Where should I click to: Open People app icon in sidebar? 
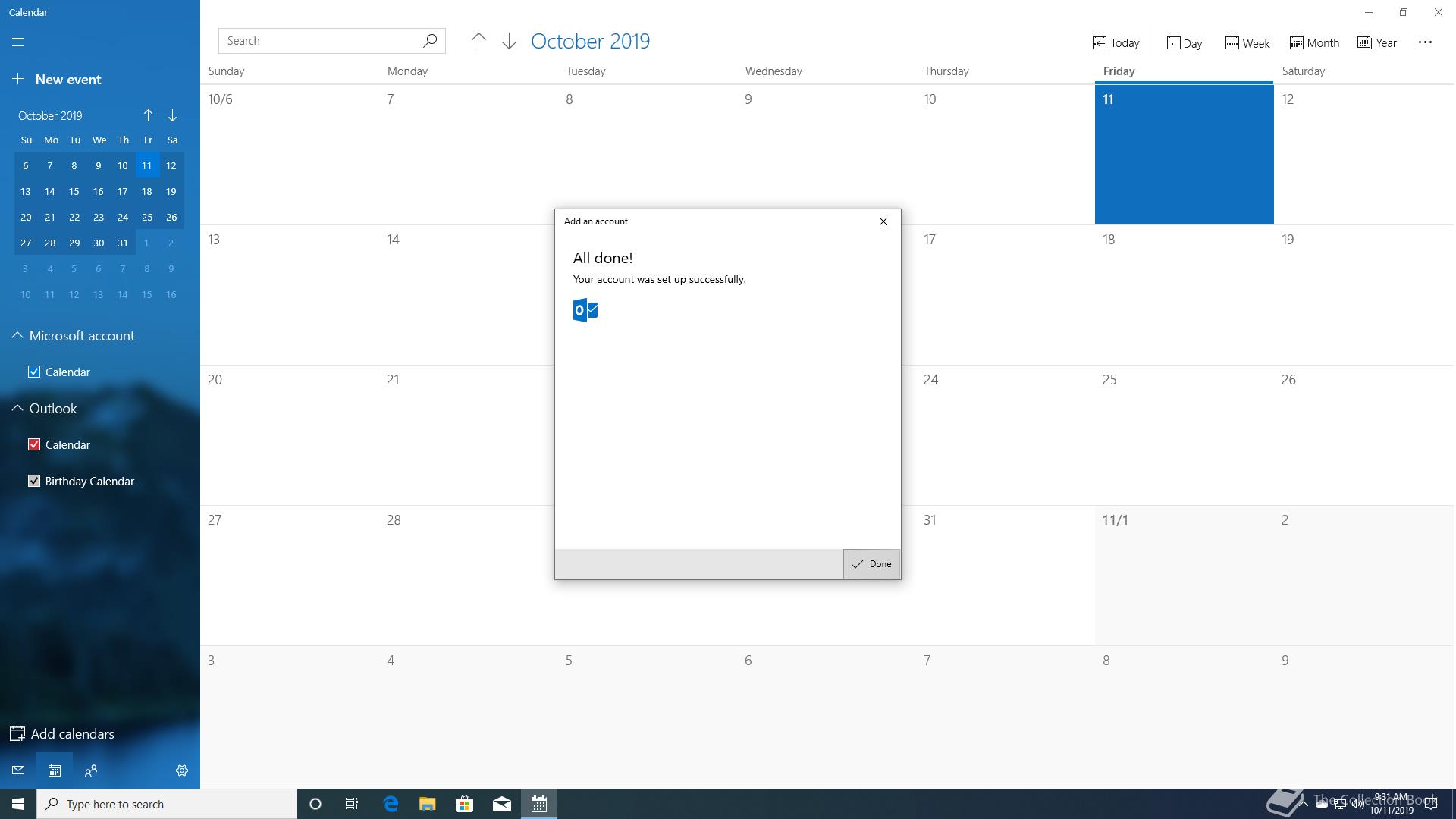(x=91, y=770)
